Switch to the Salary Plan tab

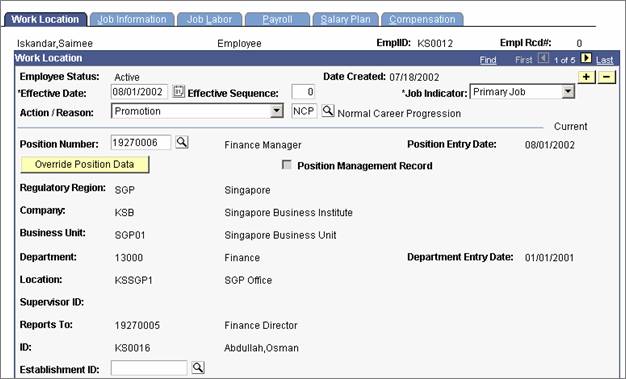[345, 19]
